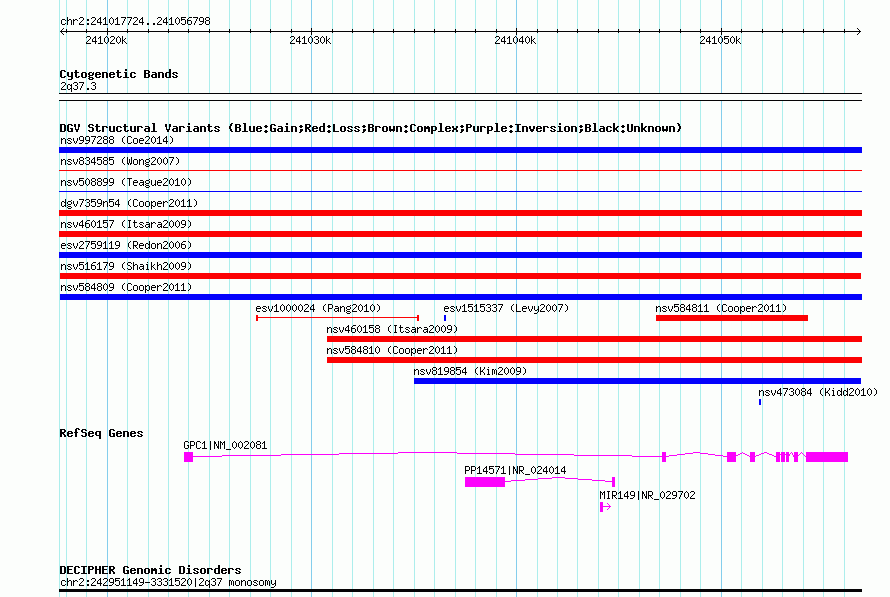
Task: Click the DECIPHER Genomic Disorders track title
Action: click(x=150, y=570)
